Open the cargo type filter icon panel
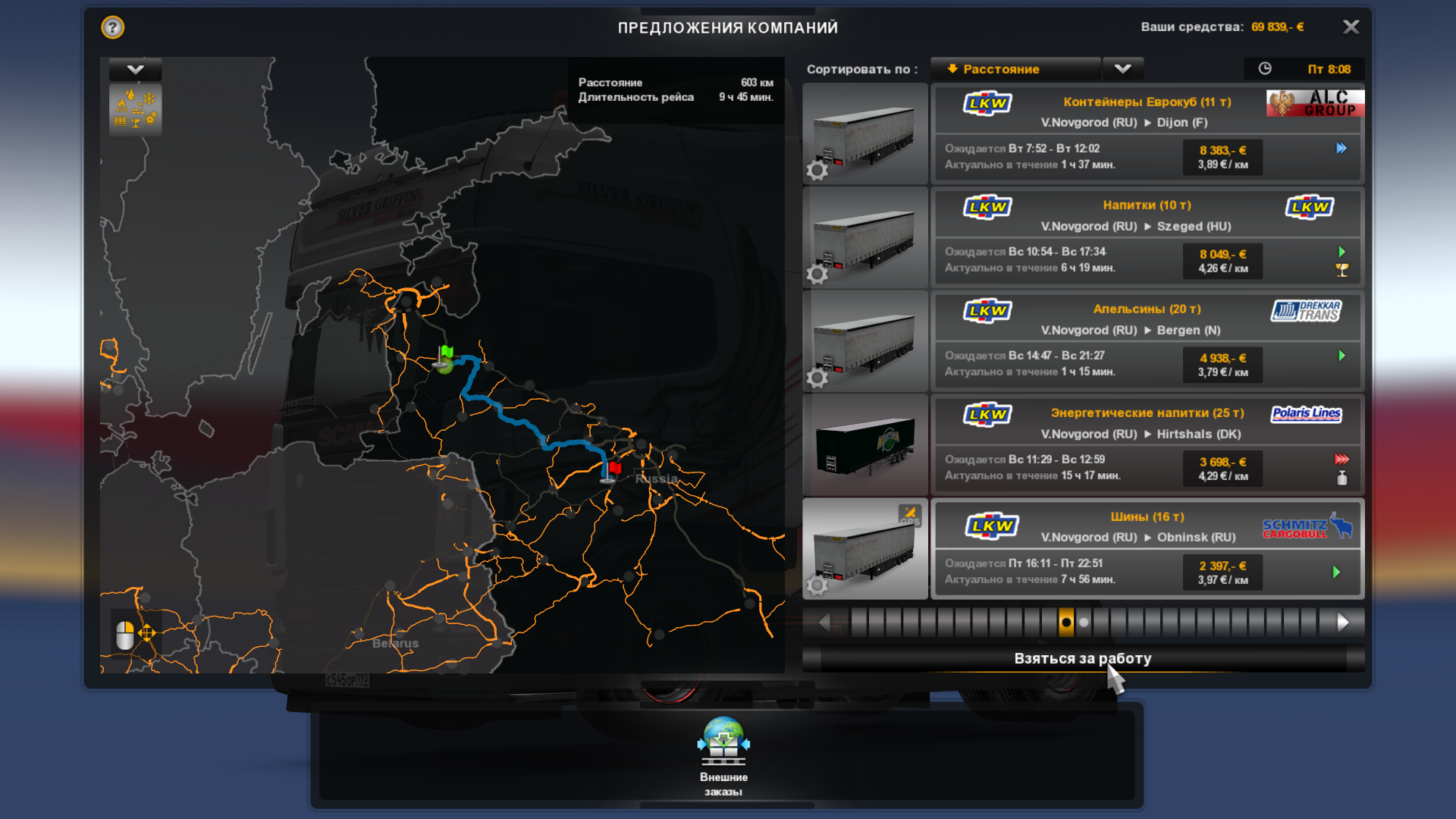 coord(135,110)
